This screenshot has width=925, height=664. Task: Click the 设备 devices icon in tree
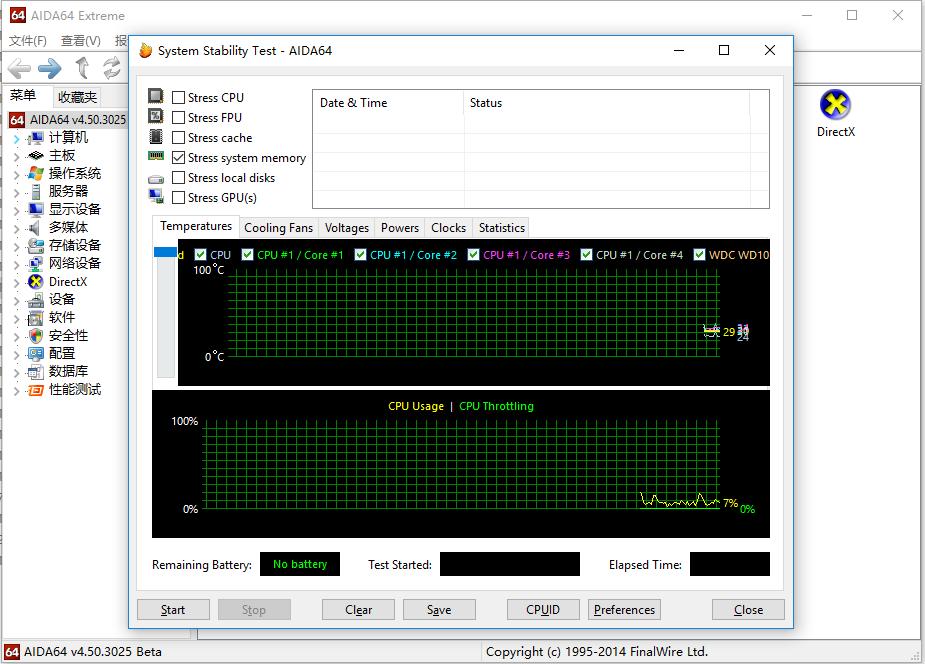click(35, 300)
